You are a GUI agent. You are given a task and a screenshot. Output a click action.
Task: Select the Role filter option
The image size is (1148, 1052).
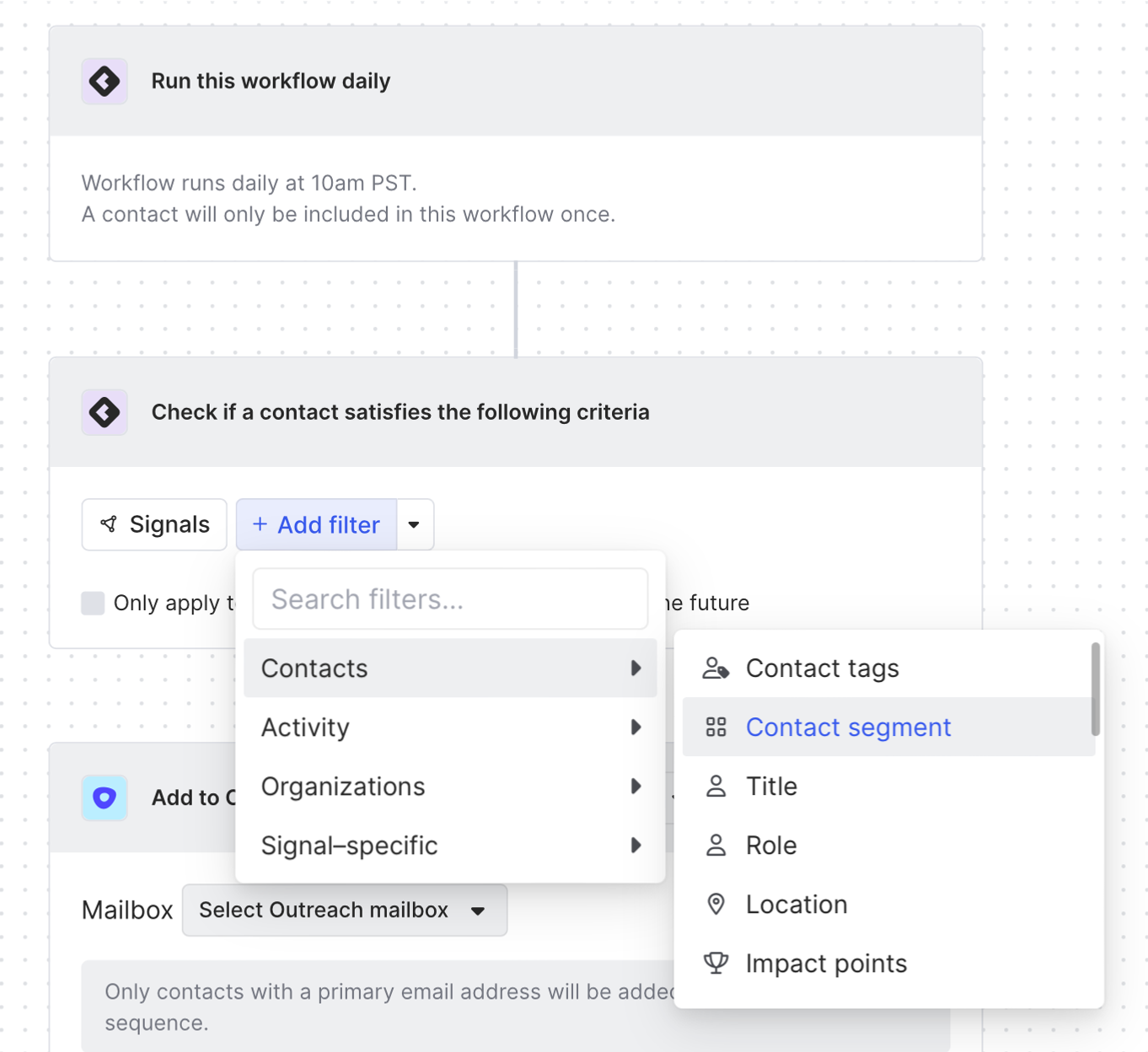click(888, 845)
